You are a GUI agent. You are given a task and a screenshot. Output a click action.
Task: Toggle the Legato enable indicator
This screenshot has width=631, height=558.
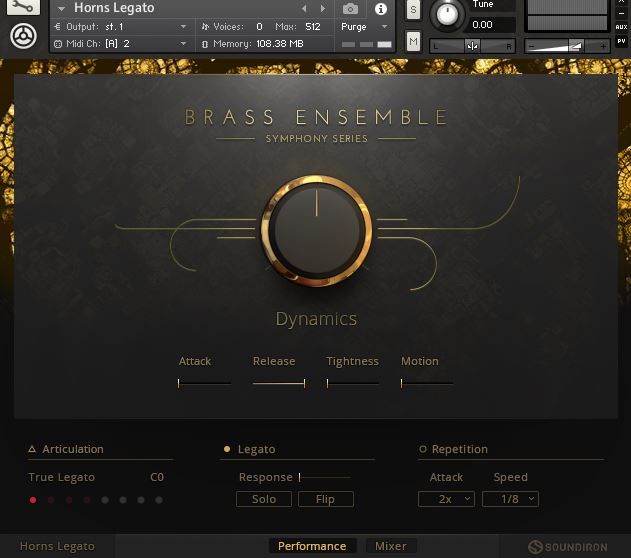pos(227,450)
